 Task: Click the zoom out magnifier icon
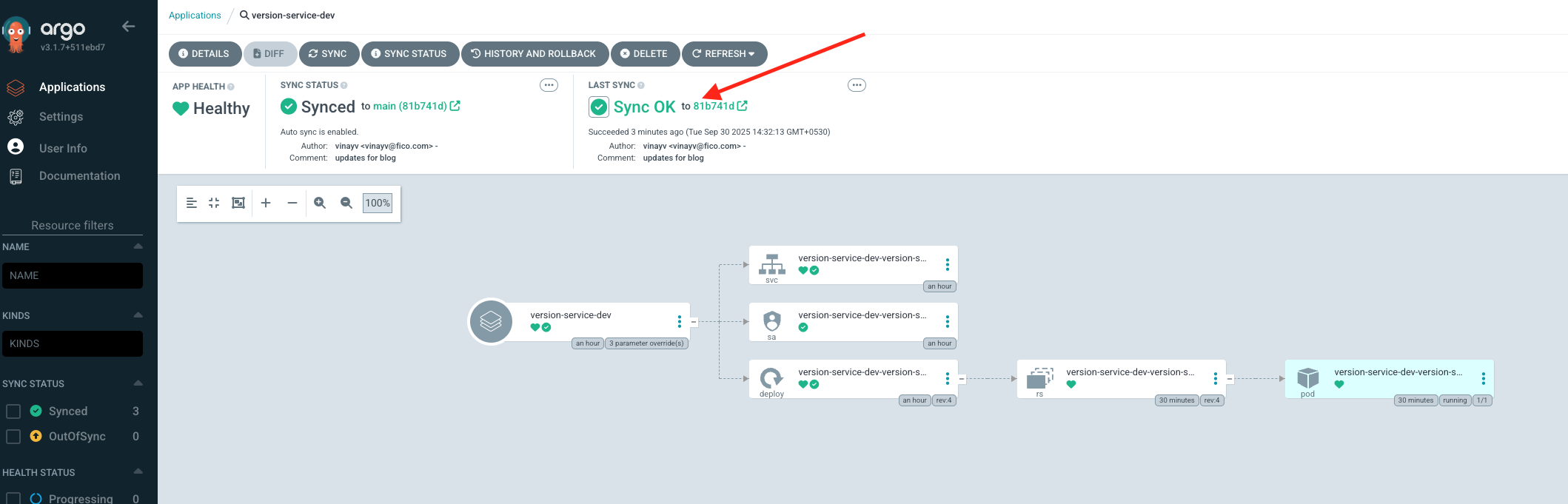pyautogui.click(x=346, y=203)
